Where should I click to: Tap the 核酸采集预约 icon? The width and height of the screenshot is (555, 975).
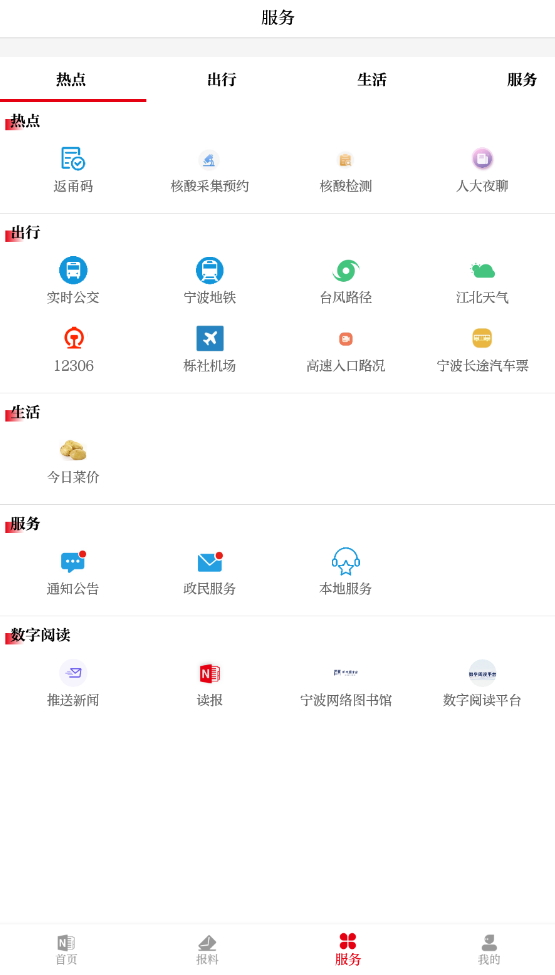tap(209, 159)
